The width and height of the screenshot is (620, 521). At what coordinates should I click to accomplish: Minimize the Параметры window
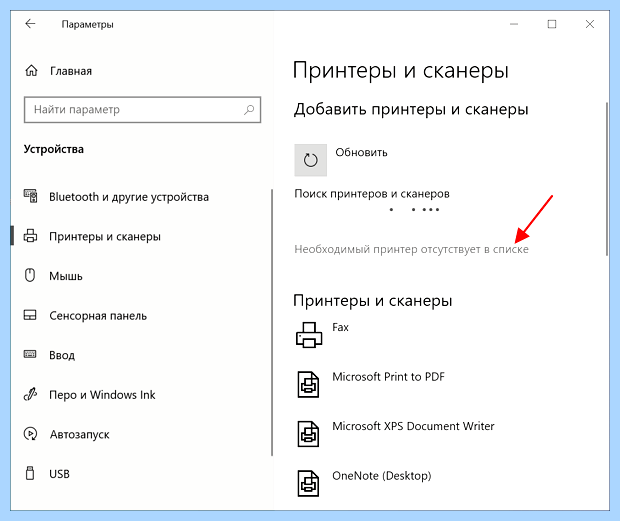coord(514,24)
